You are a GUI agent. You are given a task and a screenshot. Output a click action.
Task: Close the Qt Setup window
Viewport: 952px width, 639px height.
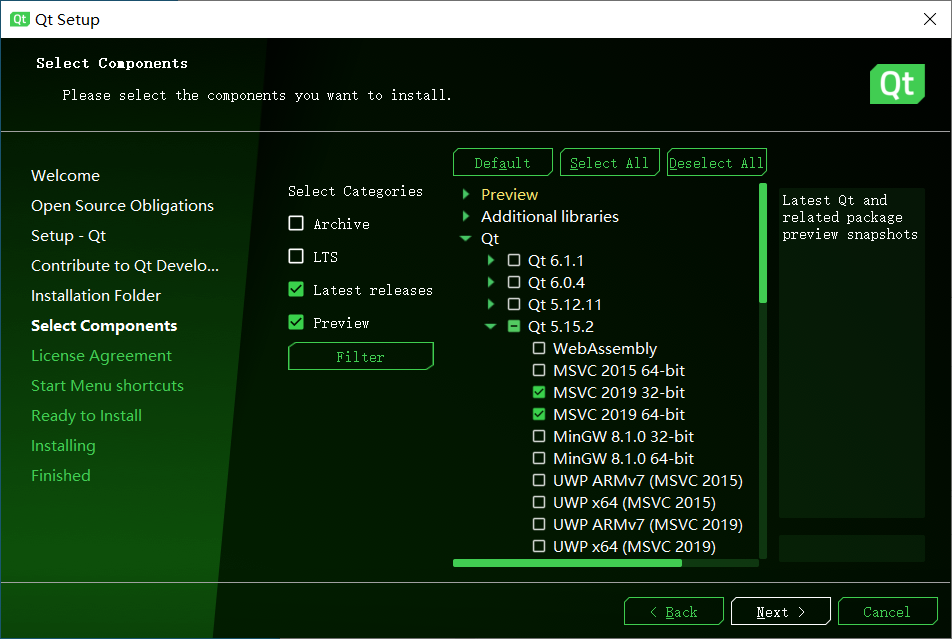[930, 19]
